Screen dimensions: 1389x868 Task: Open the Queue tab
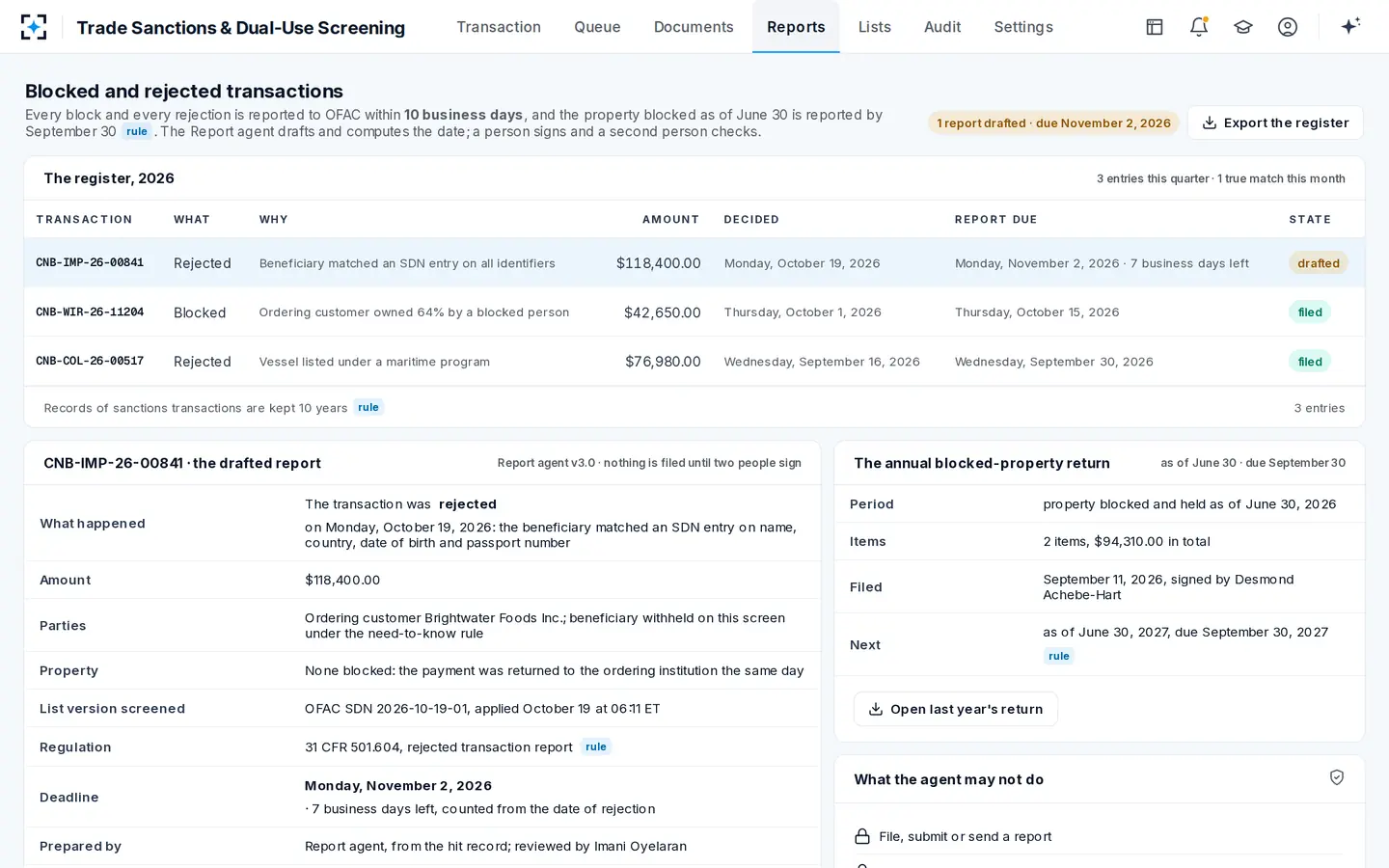[597, 27]
